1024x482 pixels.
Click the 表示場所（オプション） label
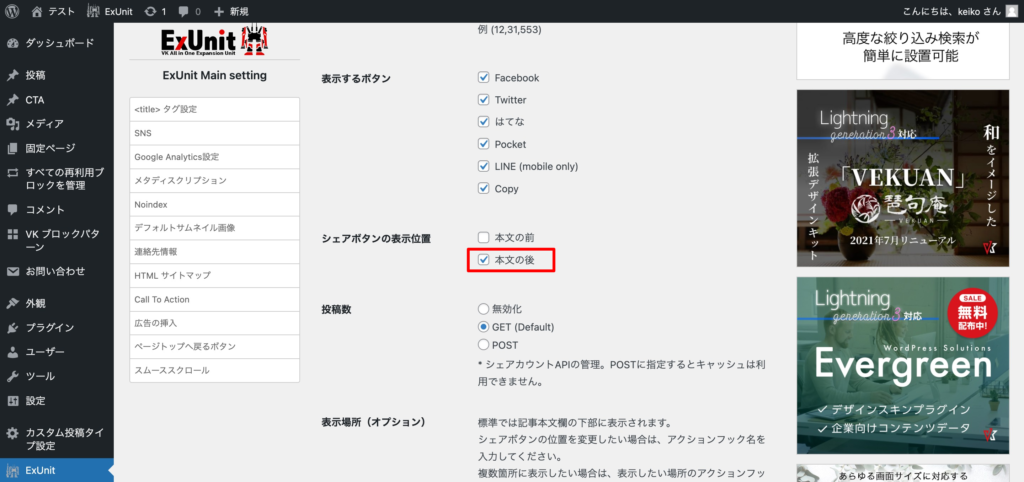(374, 422)
